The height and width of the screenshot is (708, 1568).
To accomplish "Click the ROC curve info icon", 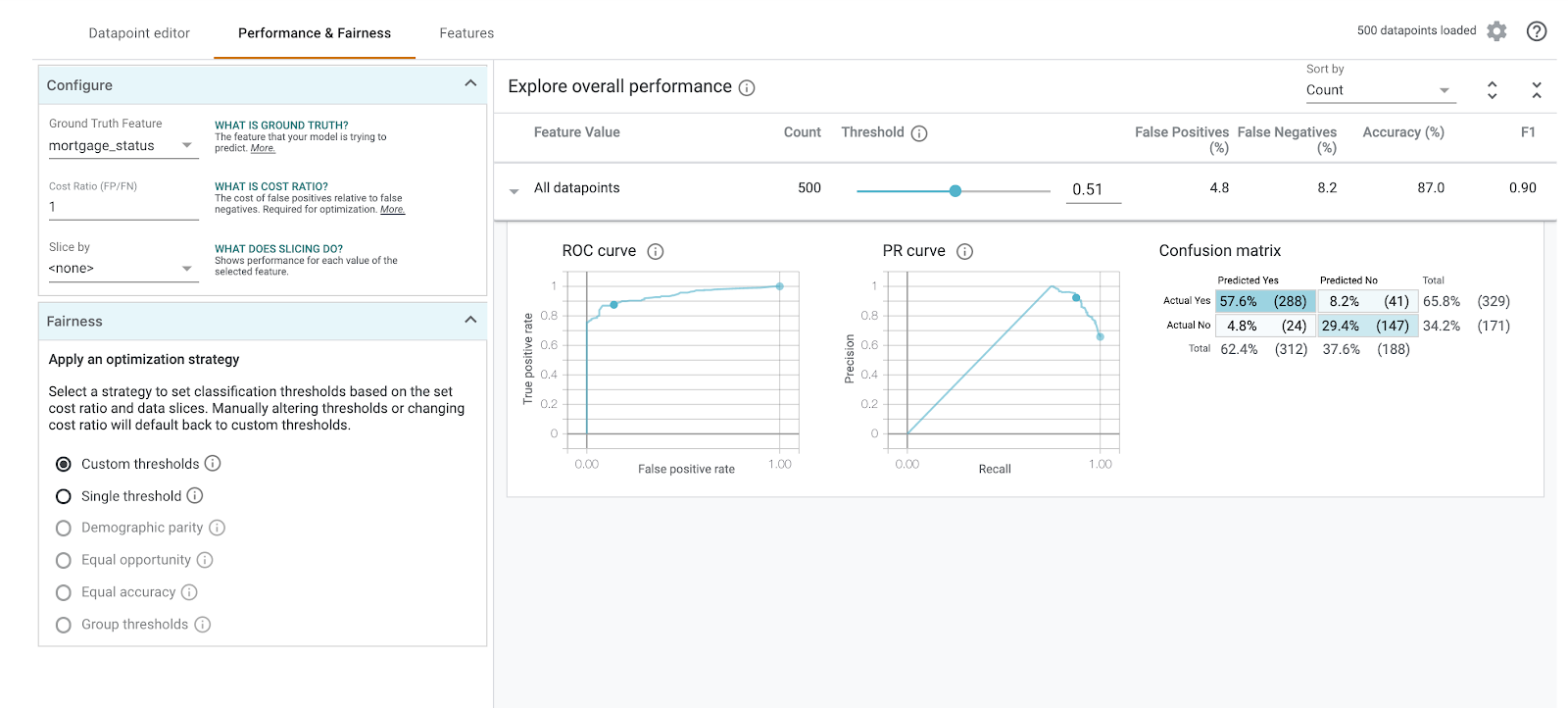I will [656, 252].
